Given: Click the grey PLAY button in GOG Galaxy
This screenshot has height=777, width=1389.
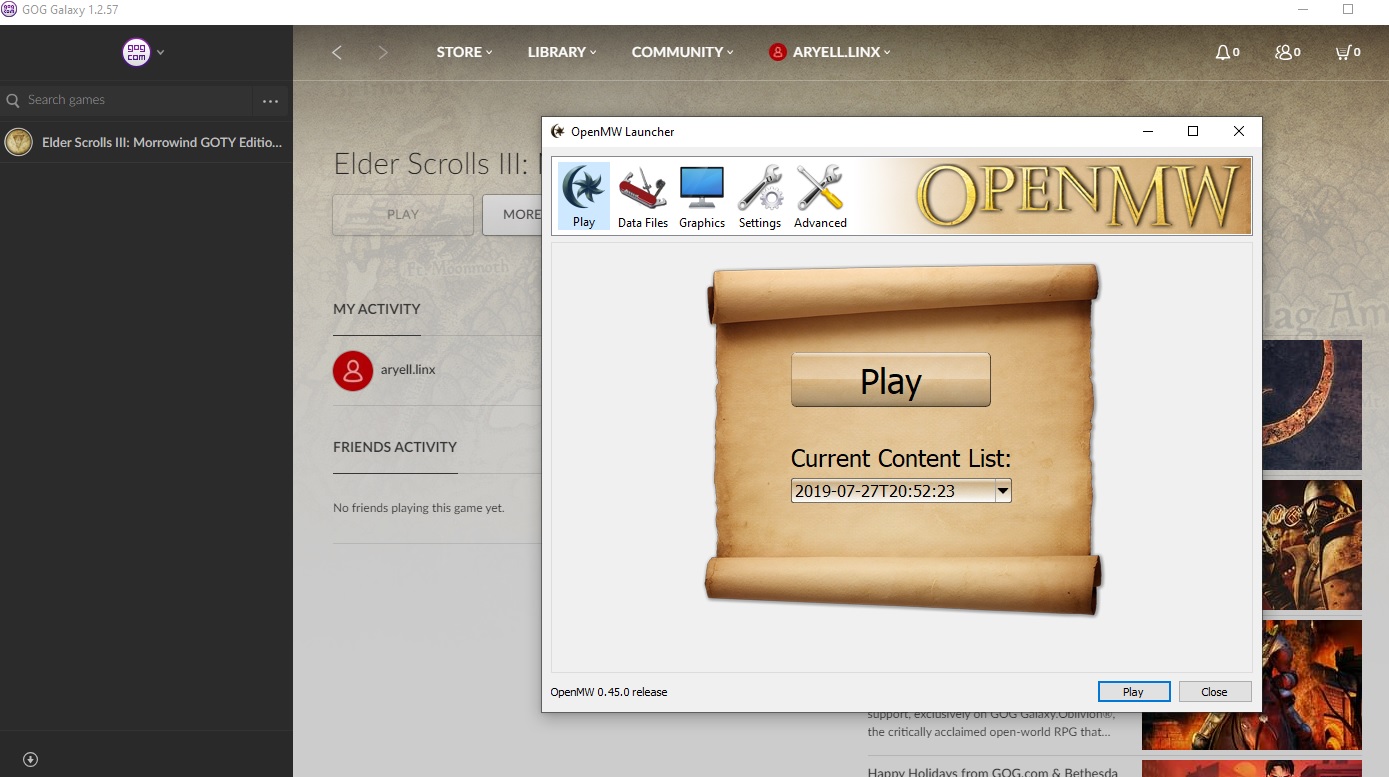Looking at the screenshot, I should (403, 215).
